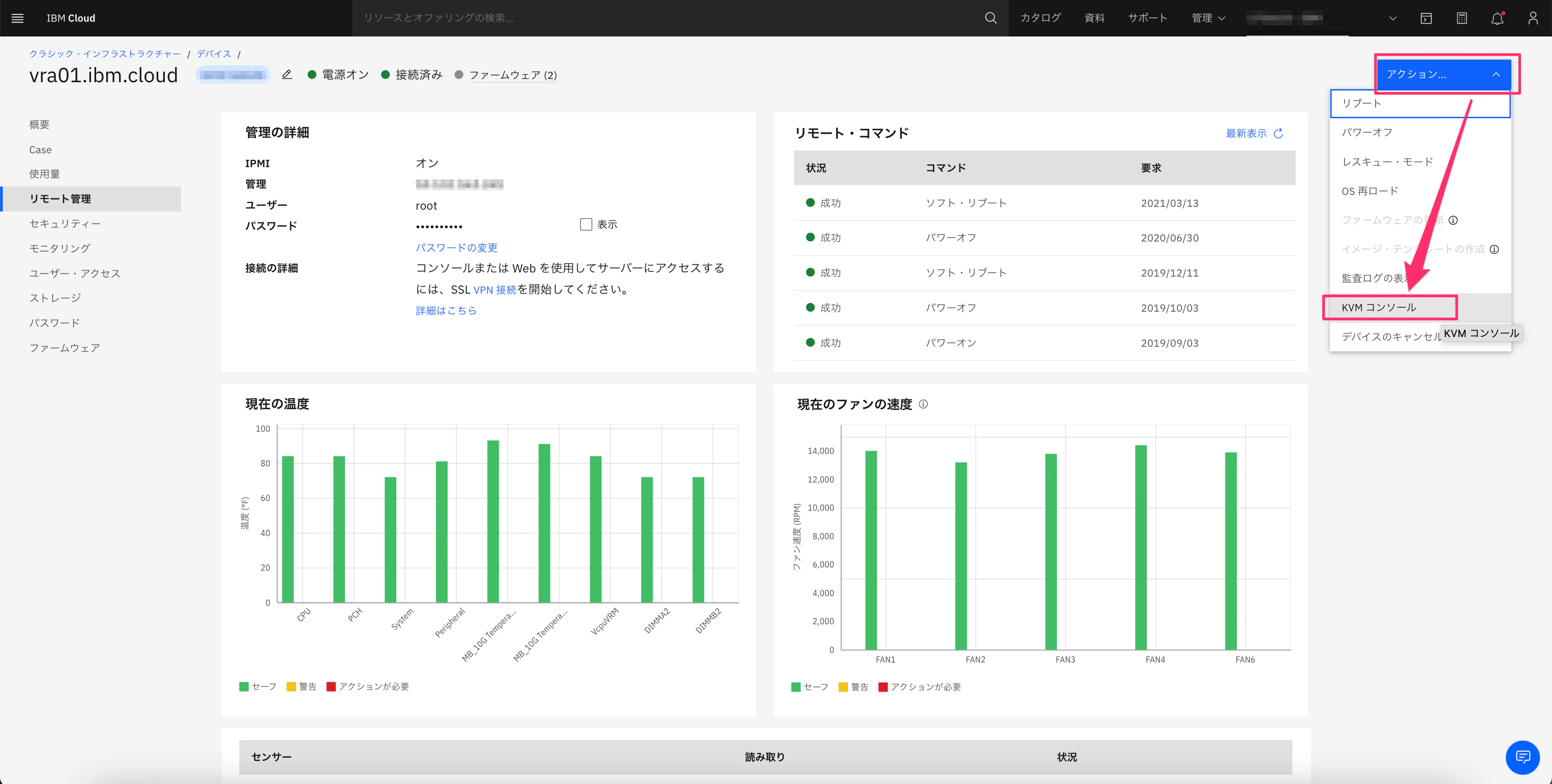
Task: Select パワーオフ from actions menu
Action: coord(1420,133)
